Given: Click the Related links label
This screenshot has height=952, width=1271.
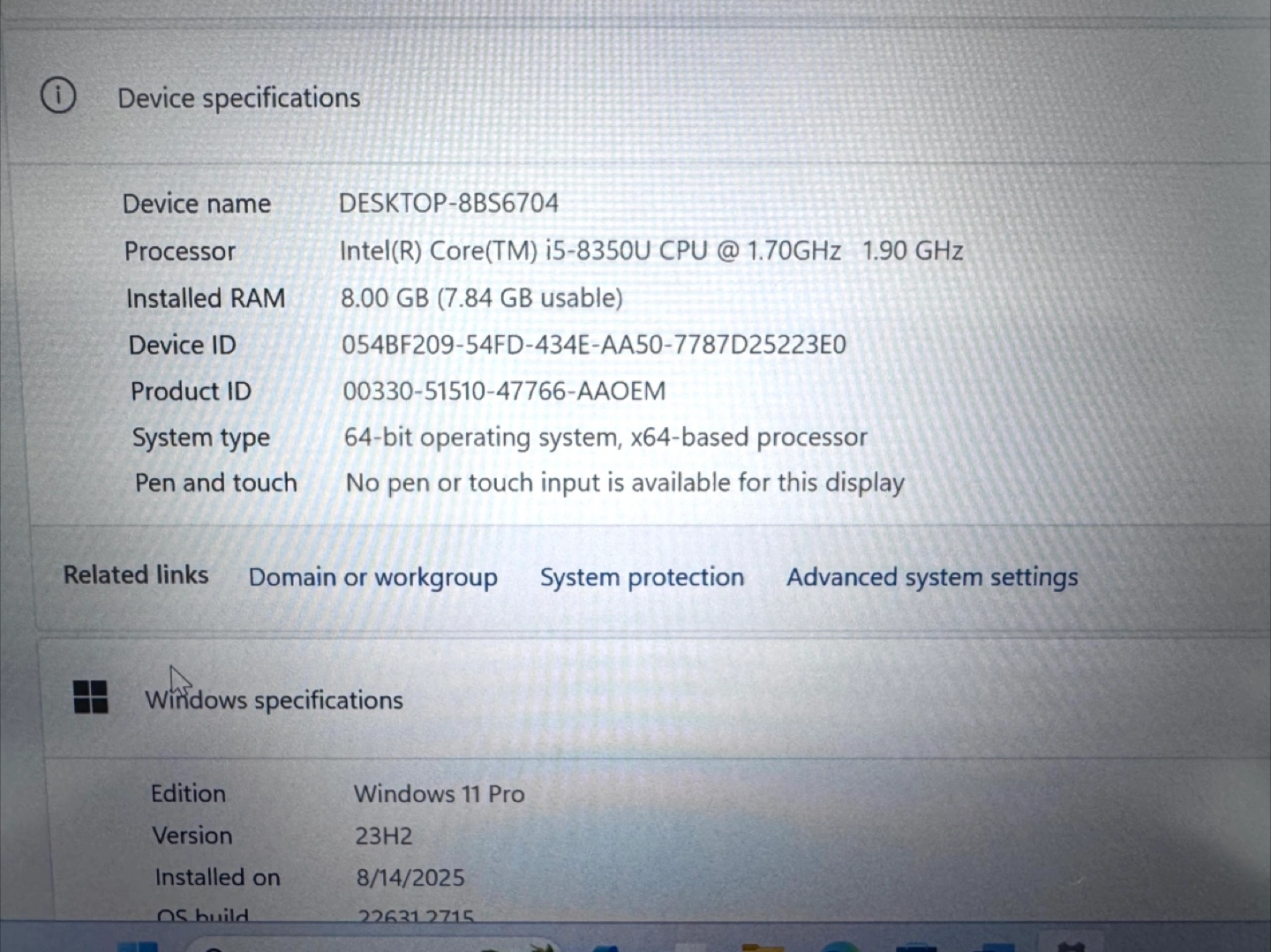Looking at the screenshot, I should click(136, 575).
